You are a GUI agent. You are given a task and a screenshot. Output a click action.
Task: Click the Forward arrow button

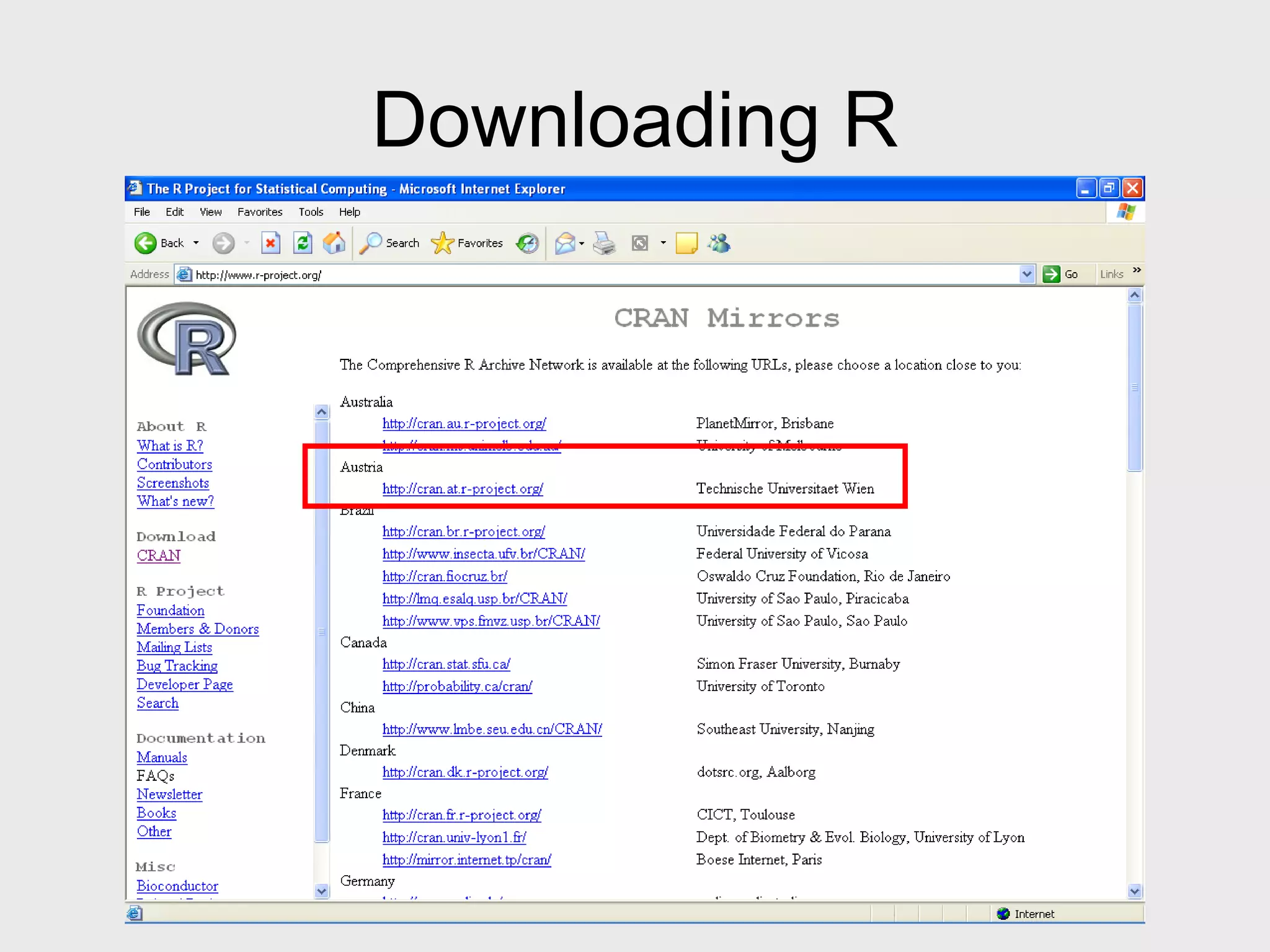pyautogui.click(x=223, y=243)
